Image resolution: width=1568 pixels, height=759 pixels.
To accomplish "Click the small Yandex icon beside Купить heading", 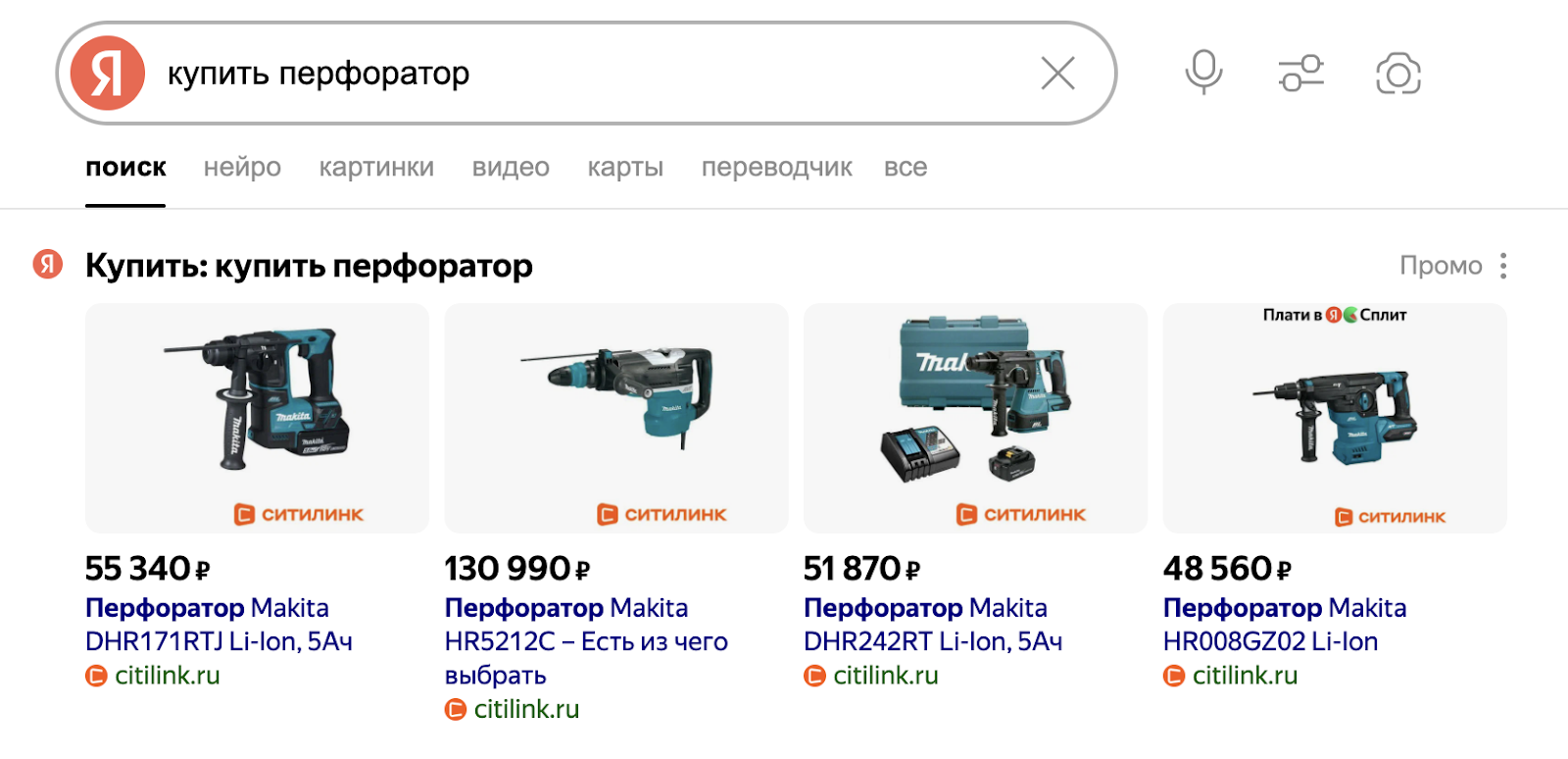I will [47, 264].
